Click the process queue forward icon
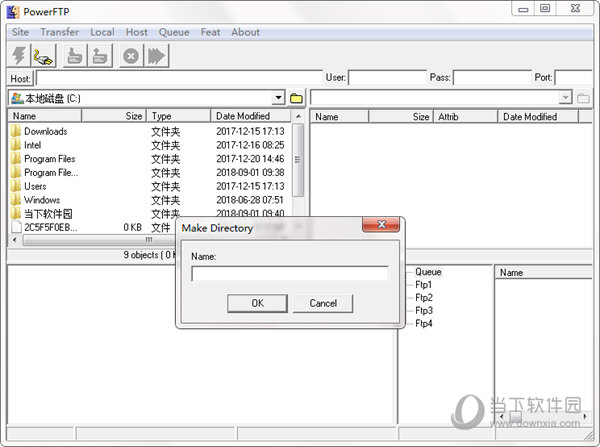 tap(157, 56)
